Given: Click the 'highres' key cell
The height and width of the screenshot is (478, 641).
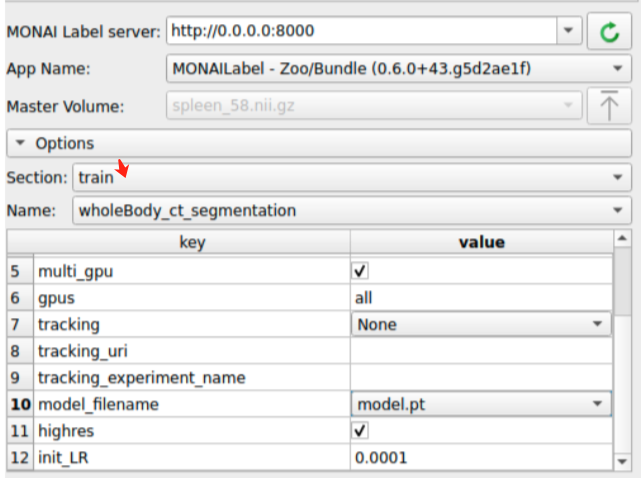Looking at the screenshot, I should tap(192, 431).
